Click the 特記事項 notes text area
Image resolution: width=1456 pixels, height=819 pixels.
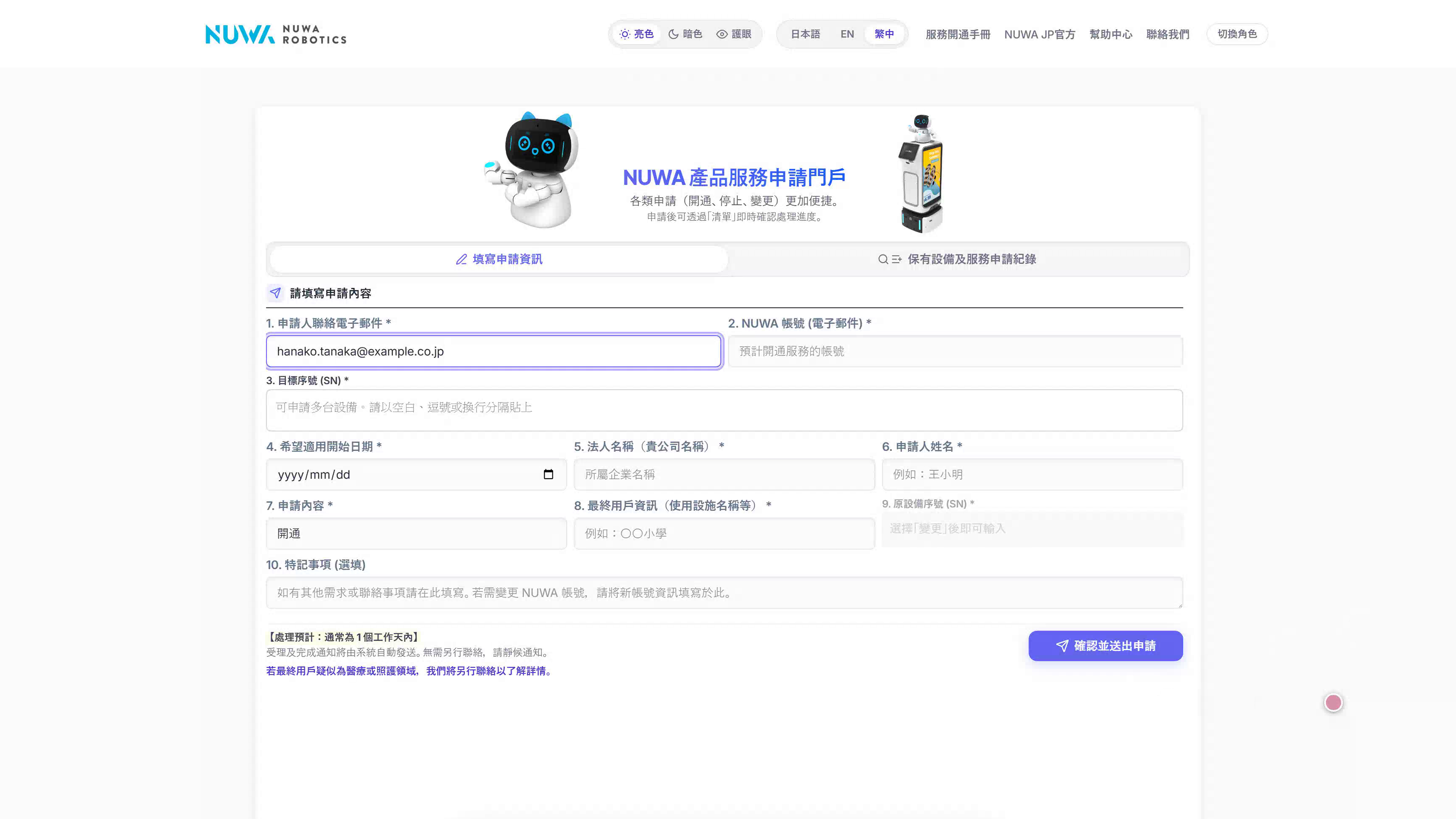pyautogui.click(x=724, y=592)
